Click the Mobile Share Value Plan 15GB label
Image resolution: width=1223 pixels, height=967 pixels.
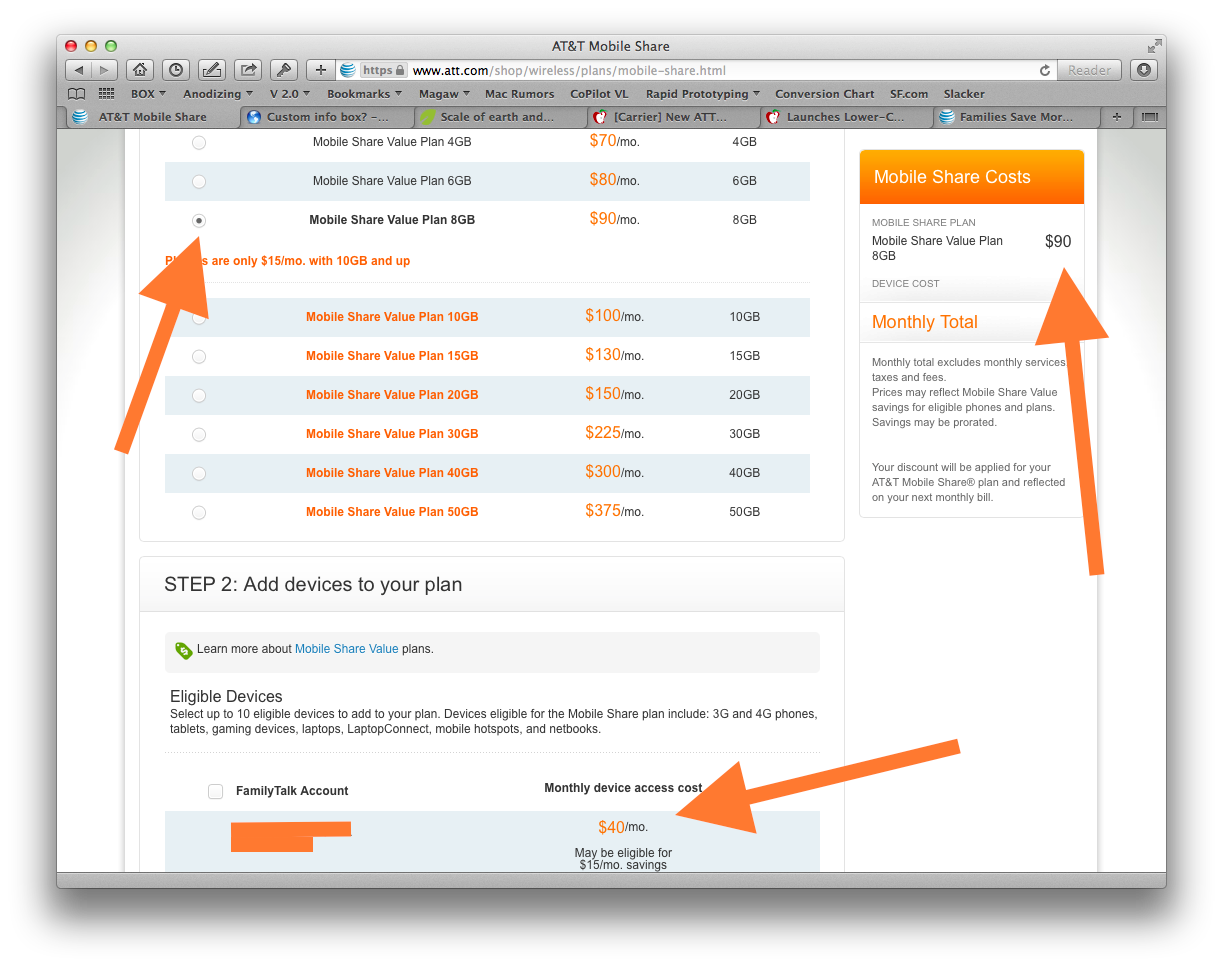392,356
